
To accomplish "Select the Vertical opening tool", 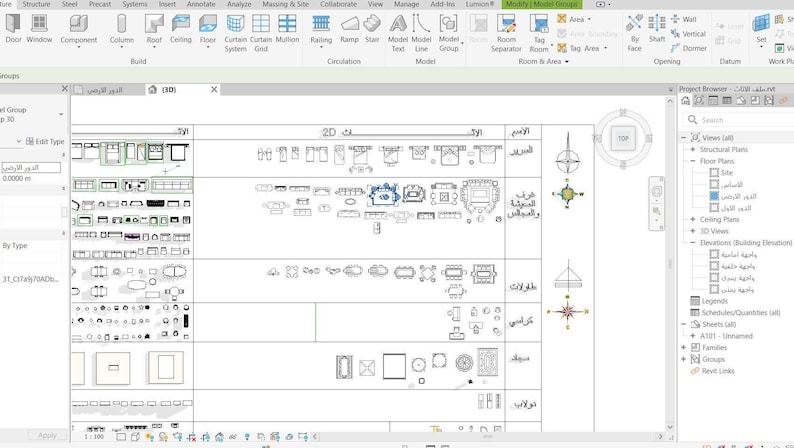I will (688, 33).
